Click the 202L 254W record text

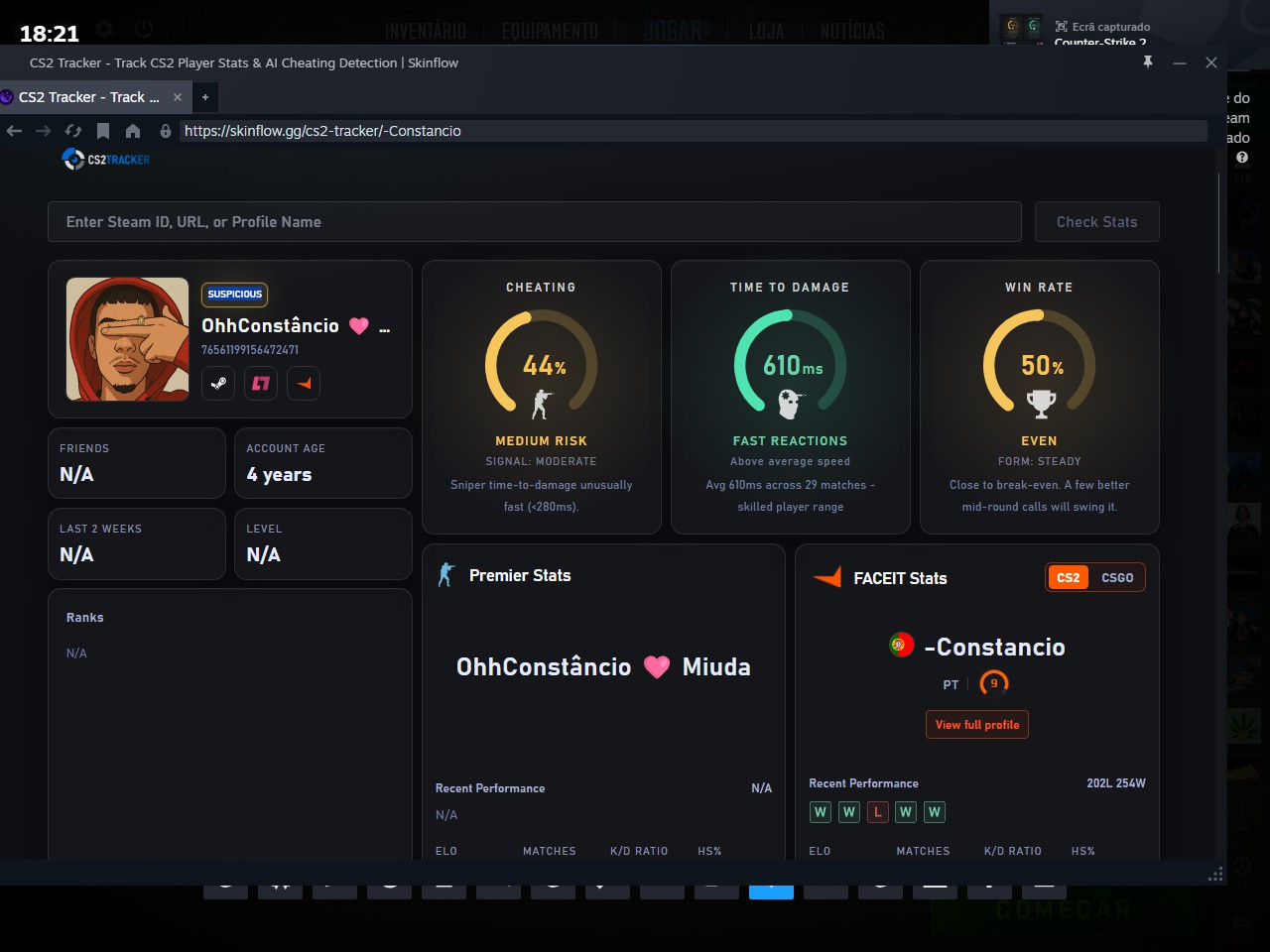coord(1116,783)
